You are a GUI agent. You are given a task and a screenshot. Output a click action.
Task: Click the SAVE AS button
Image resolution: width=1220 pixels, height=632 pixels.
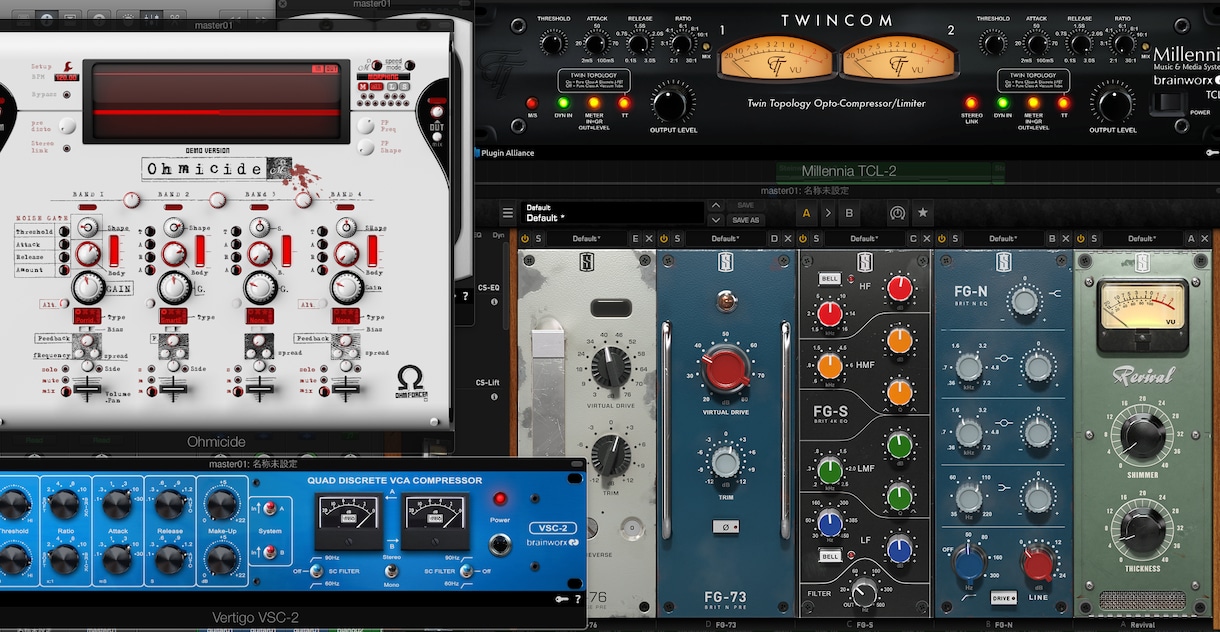[x=745, y=220]
